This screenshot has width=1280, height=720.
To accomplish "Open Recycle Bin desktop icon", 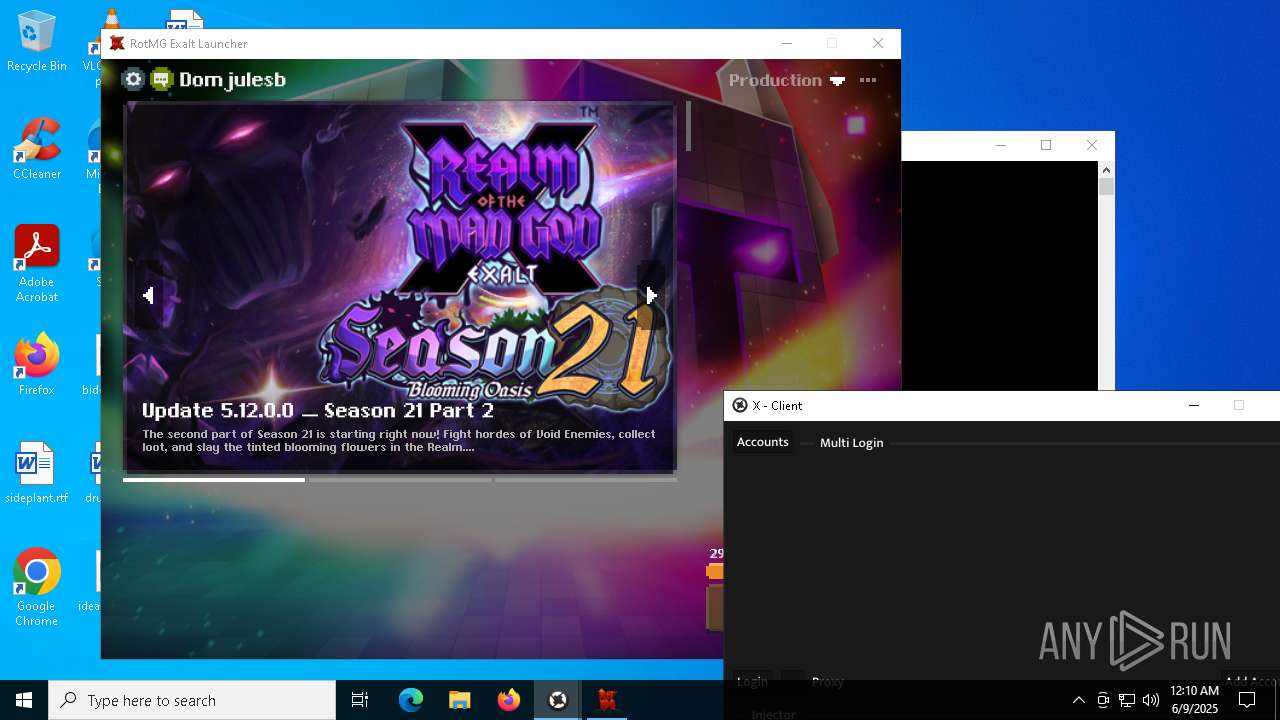I will point(36,42).
